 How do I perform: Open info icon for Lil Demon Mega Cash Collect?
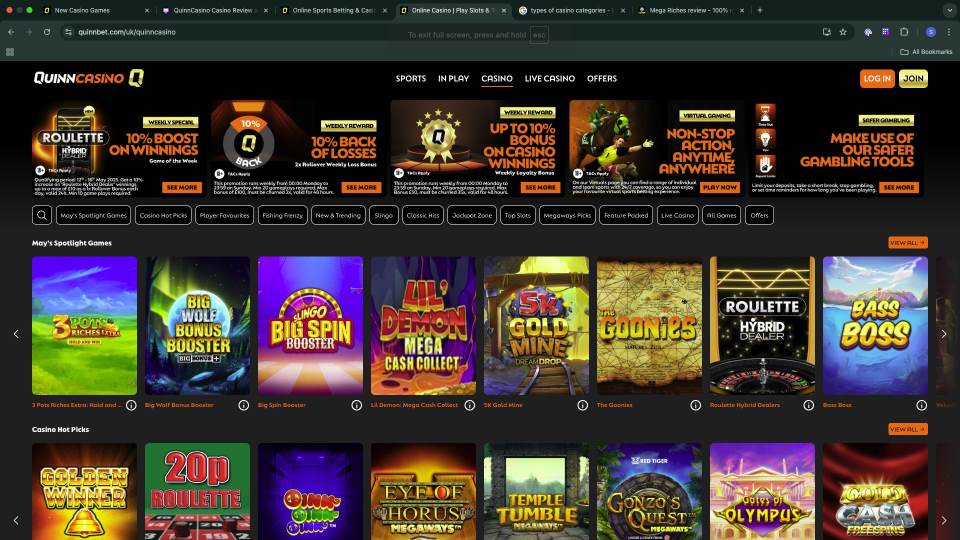(x=470, y=405)
